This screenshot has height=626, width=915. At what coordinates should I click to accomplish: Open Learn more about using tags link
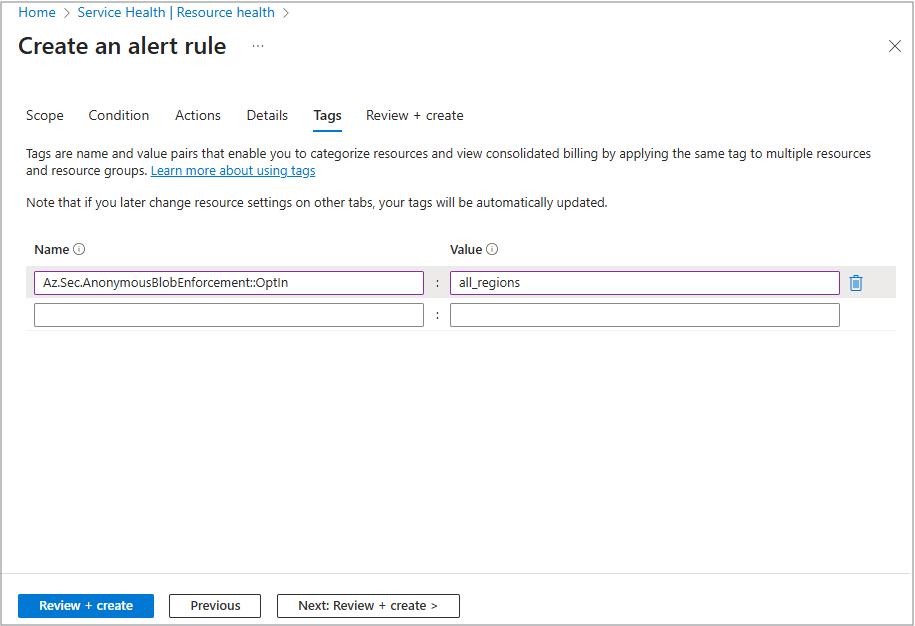click(x=233, y=170)
